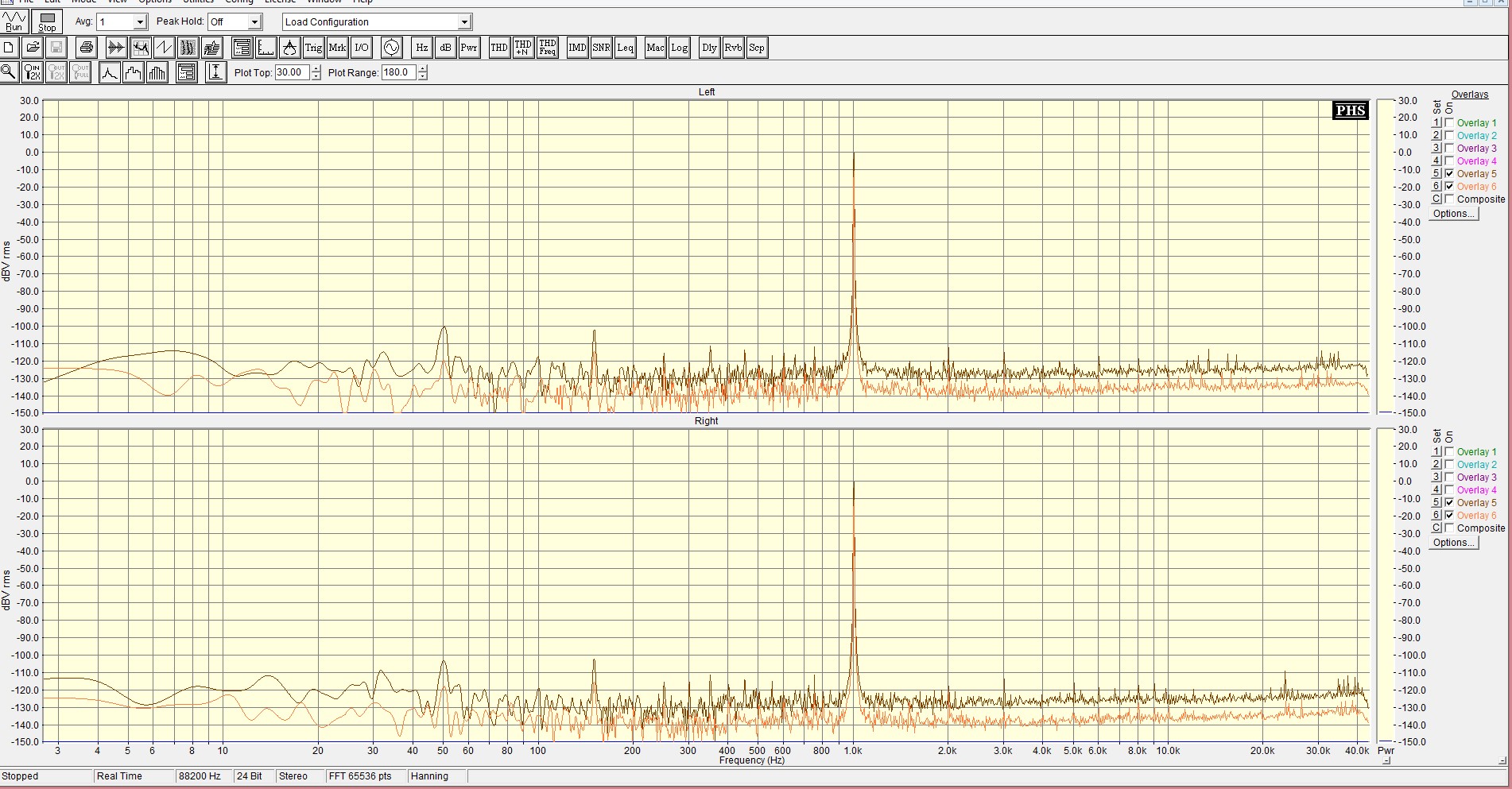This screenshot has height=789, width=1512.
Task: Click the open file folder icon
Action: (x=33, y=48)
